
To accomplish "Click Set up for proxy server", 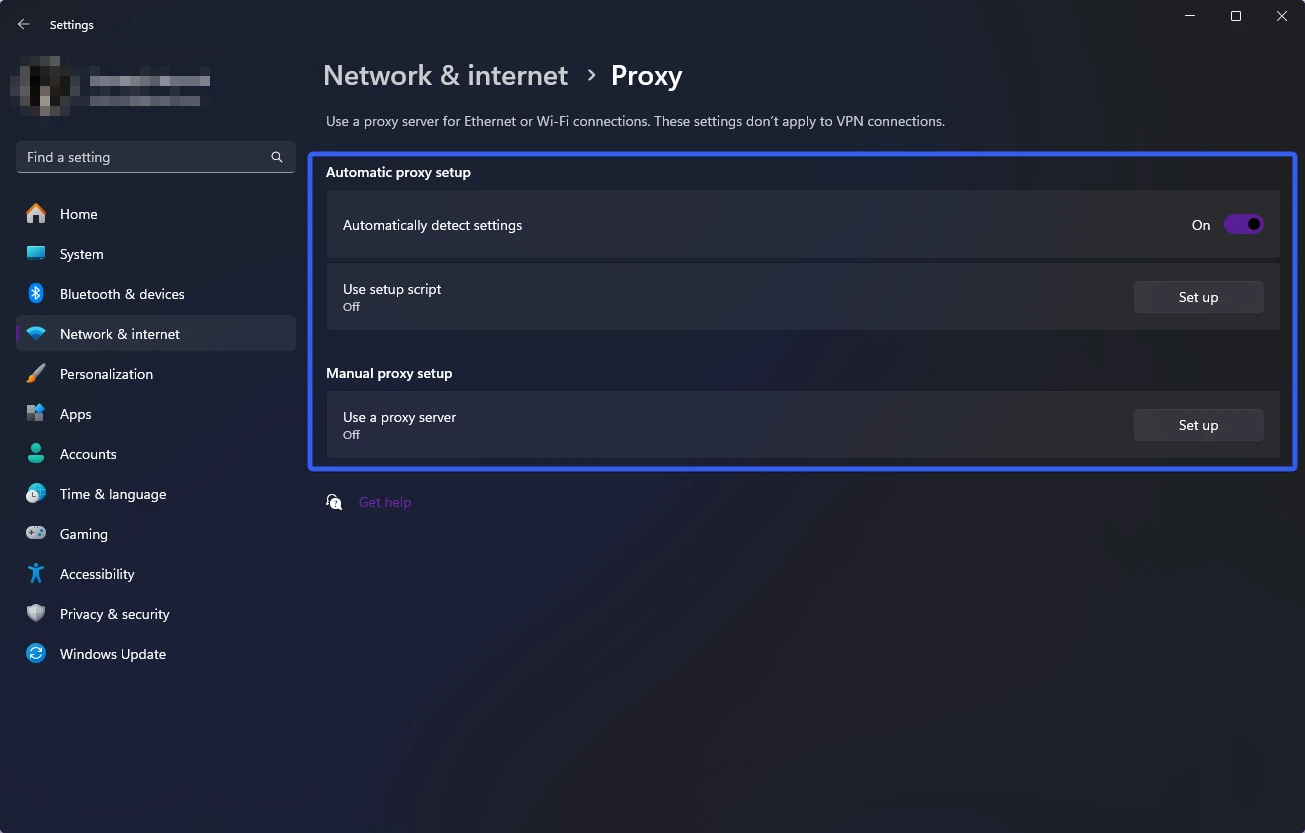I will (1198, 425).
